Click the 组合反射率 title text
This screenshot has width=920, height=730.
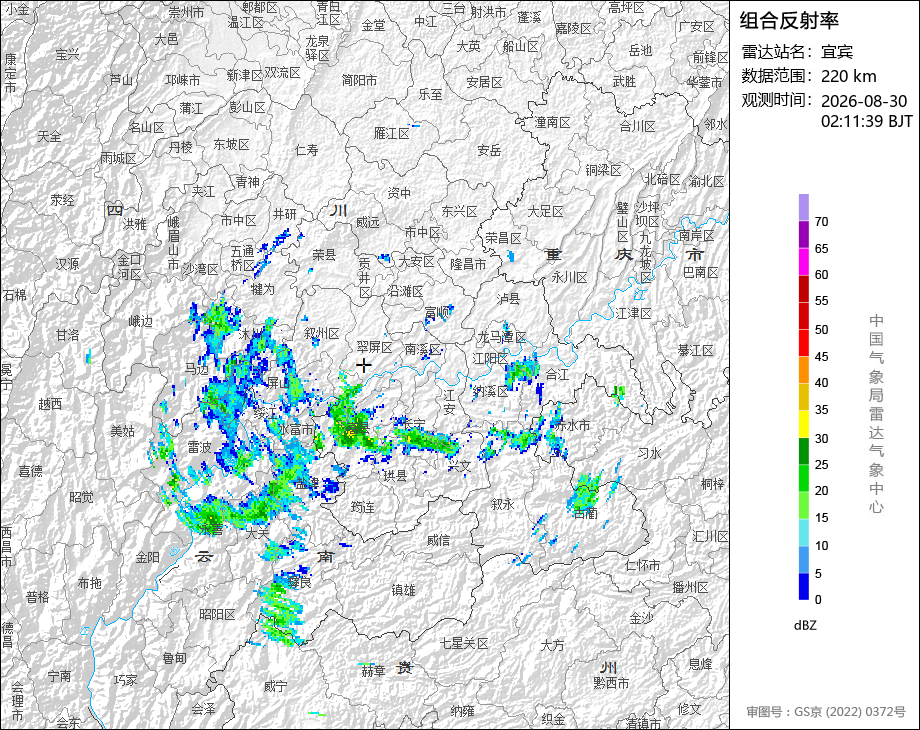789,21
